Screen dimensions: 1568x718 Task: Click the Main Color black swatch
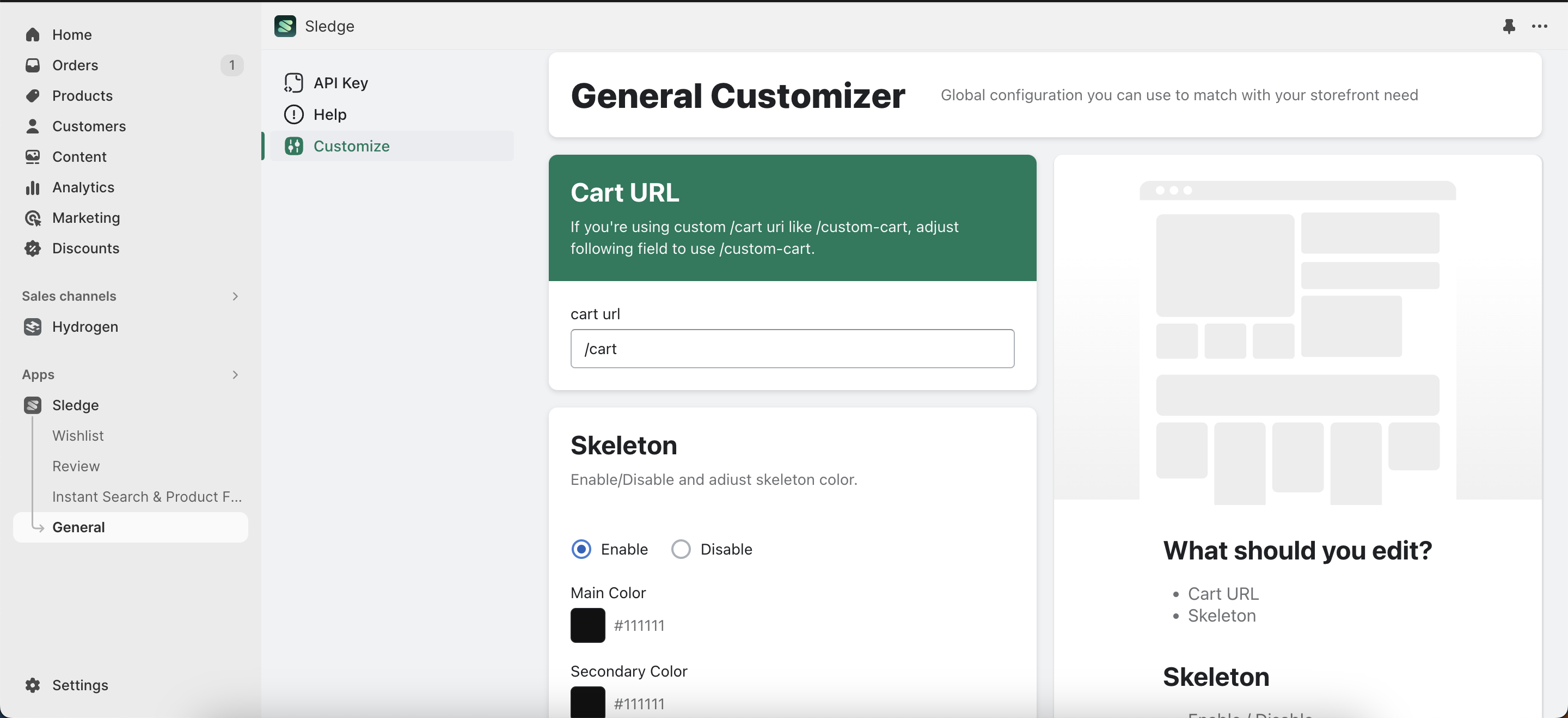[x=587, y=625]
